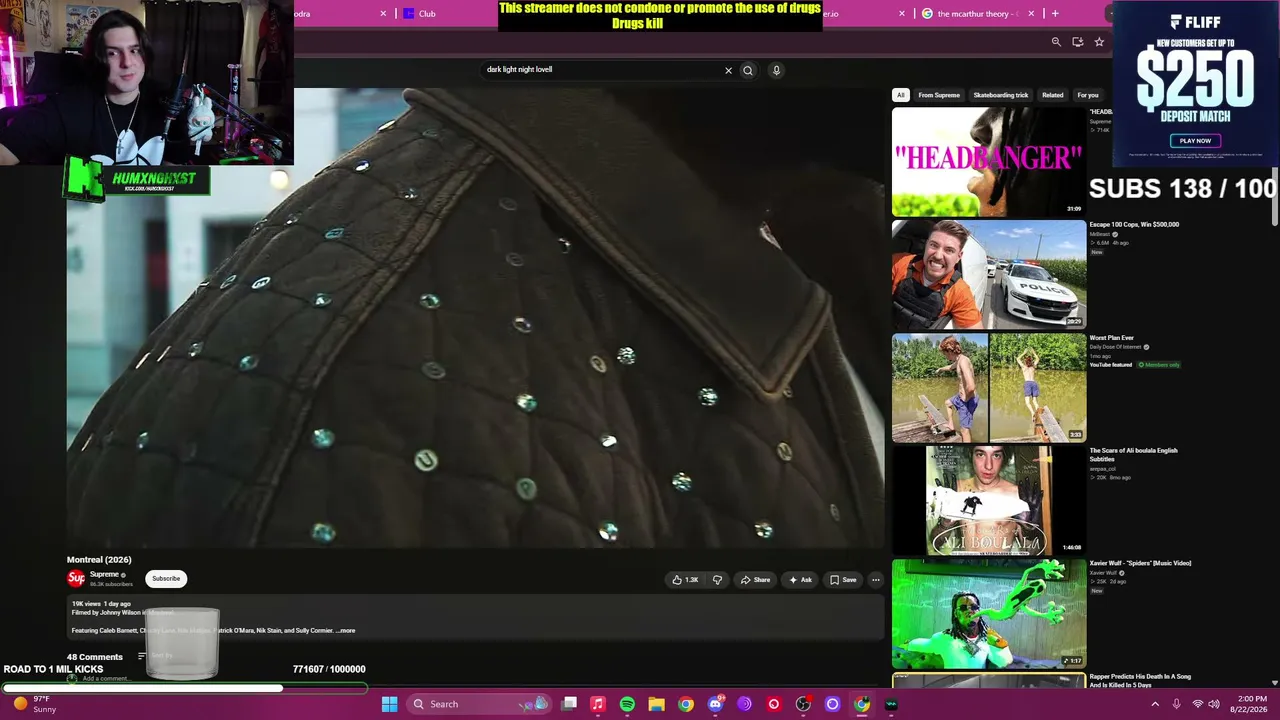Open Apple Music from the taskbar
The width and height of the screenshot is (1280, 720).
(x=598, y=704)
